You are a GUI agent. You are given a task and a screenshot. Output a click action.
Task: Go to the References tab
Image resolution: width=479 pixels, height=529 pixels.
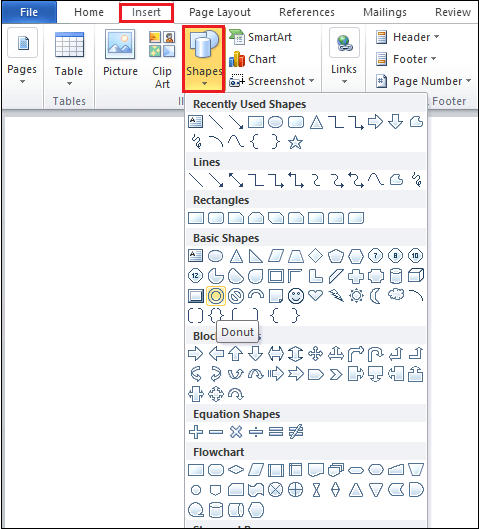coord(307,12)
